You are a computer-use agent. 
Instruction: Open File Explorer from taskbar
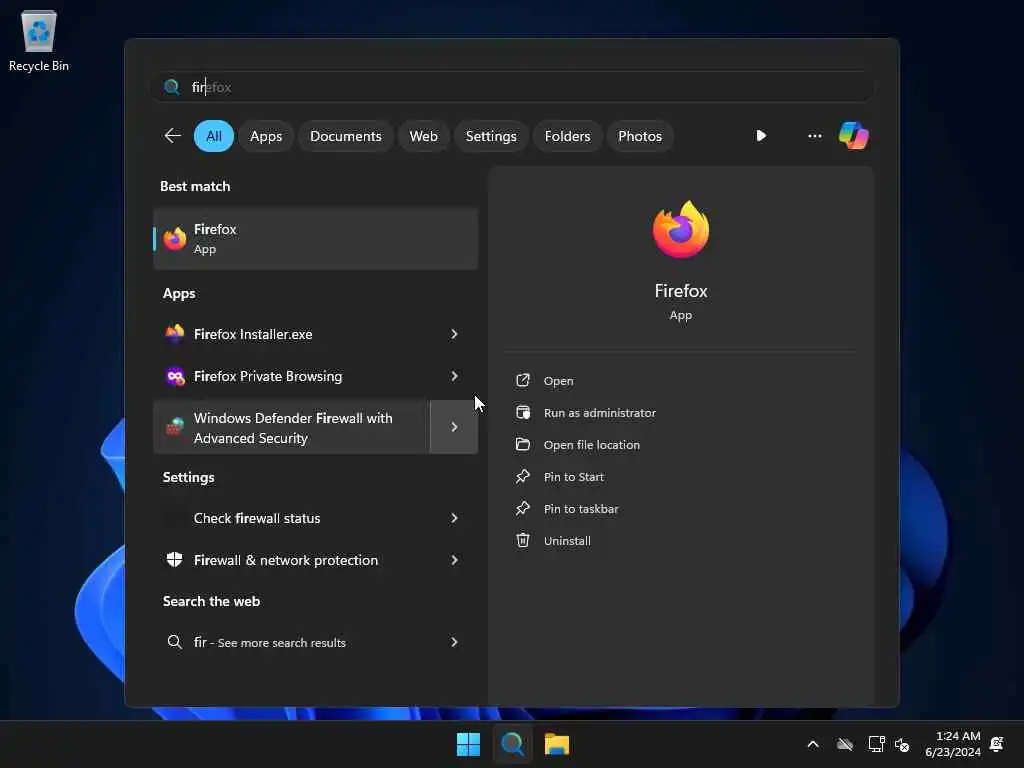[x=557, y=744]
